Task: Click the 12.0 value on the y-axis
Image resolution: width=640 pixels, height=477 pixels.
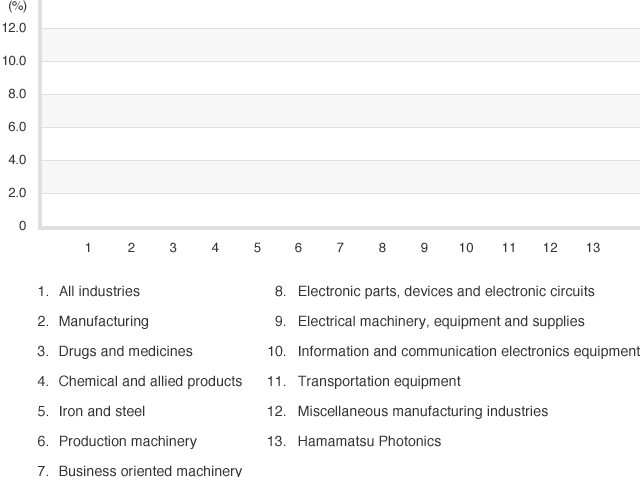Action: 15,28
